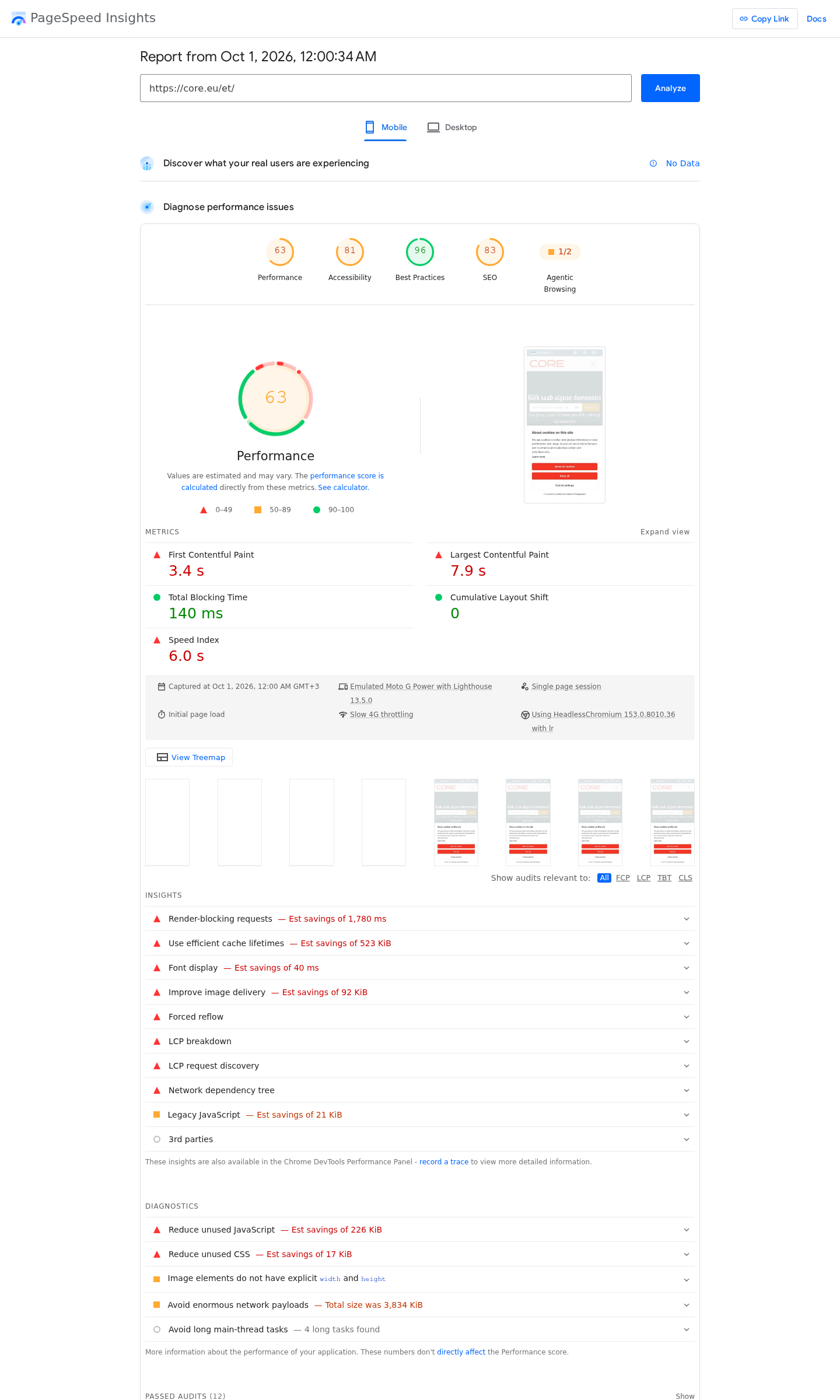Viewport: 840px width, 1400px height.
Task: Expand Legacy JavaScript insight row
Action: point(420,1115)
